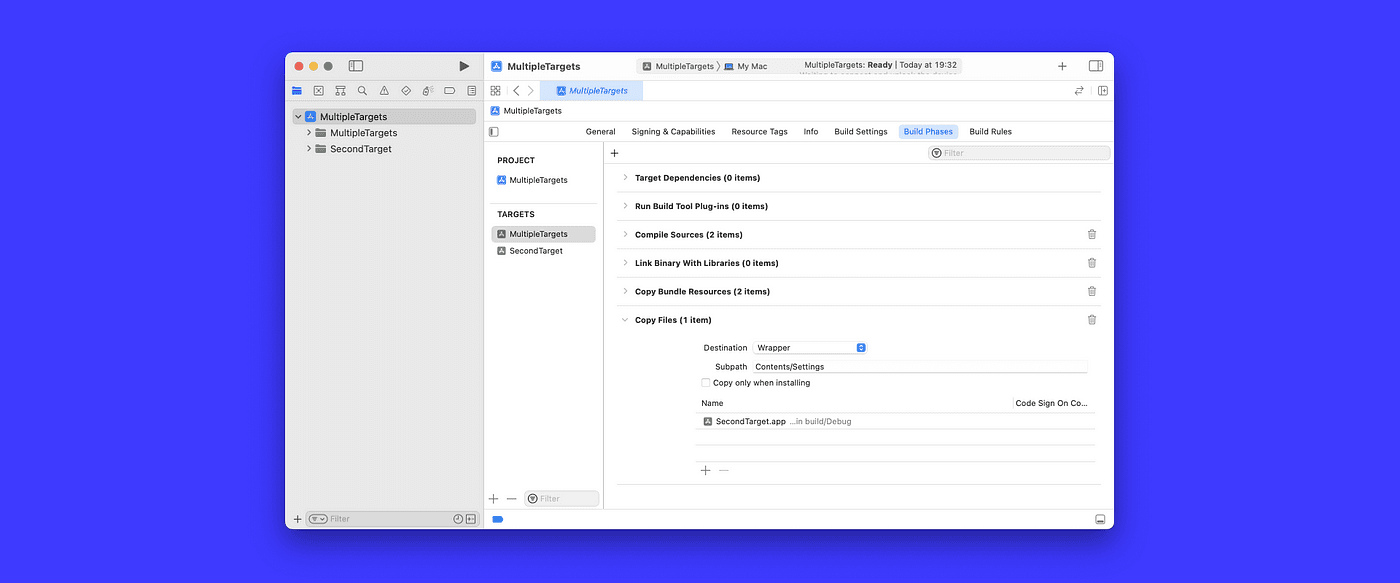Toggle the left sidebar visibility

(x=355, y=65)
